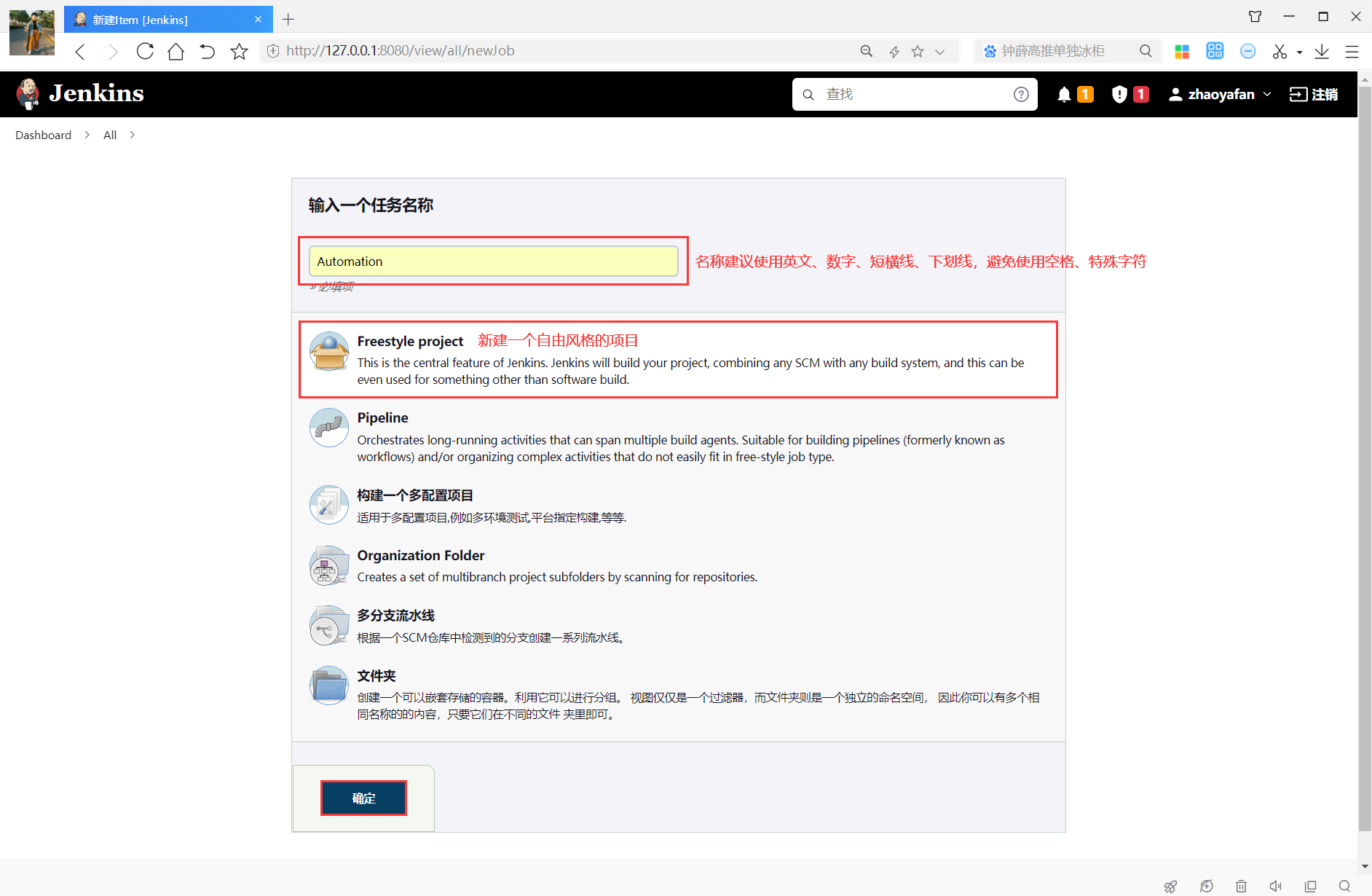Go to Dashboard breadcrumb
Image resolution: width=1372 pixels, height=896 pixels.
(x=43, y=135)
